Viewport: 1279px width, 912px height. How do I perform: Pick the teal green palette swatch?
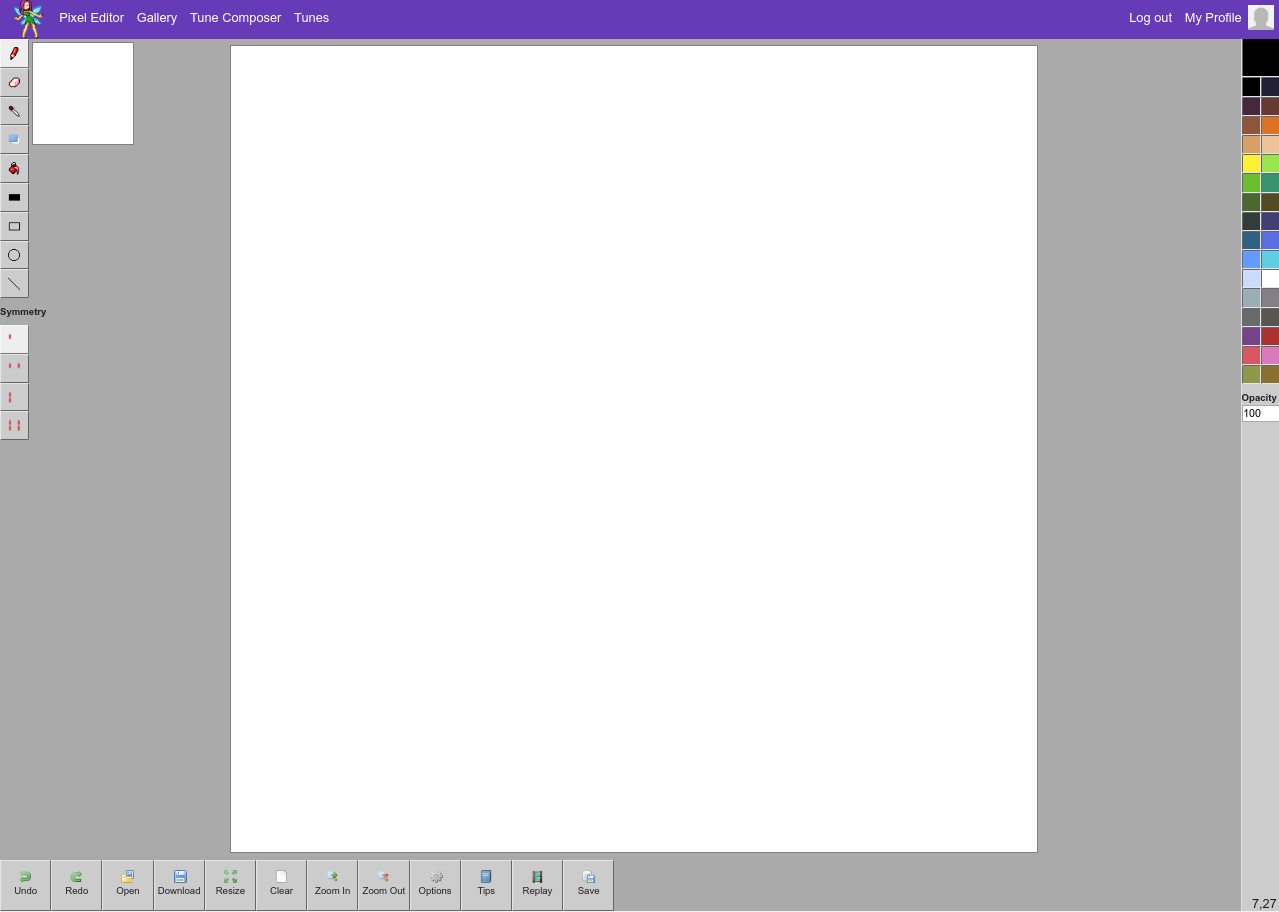point(1270,183)
